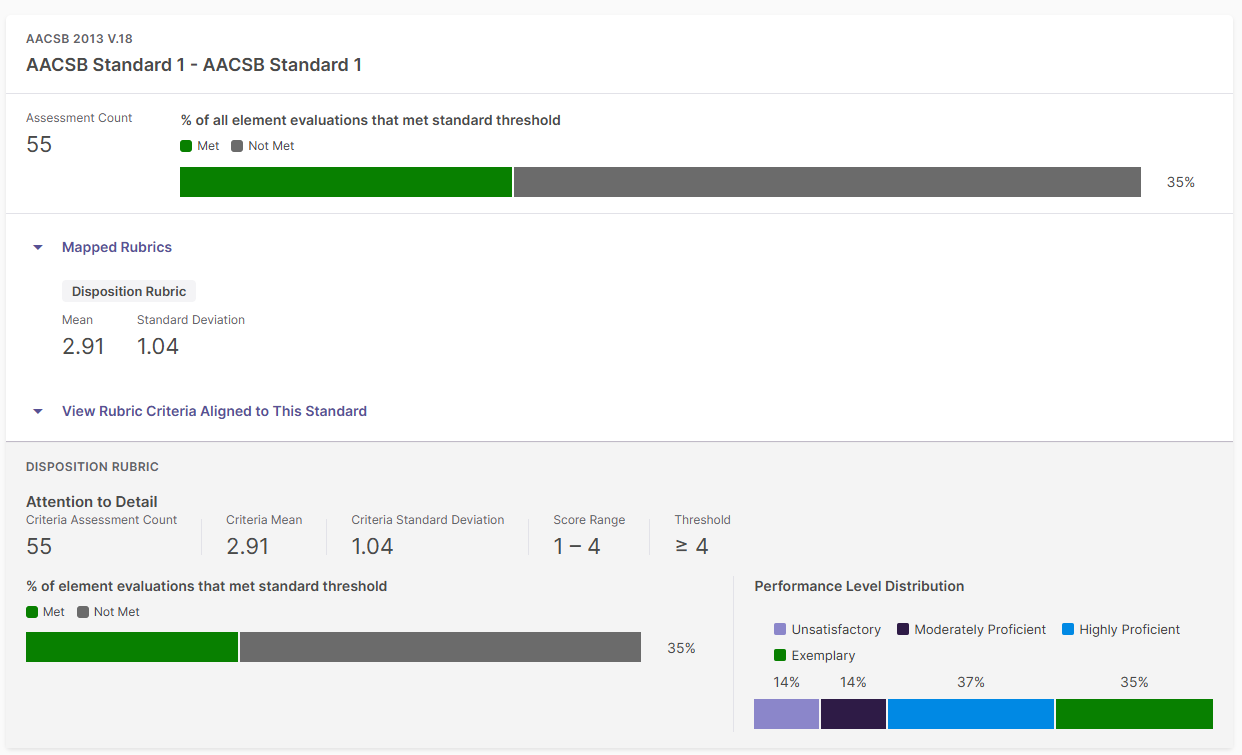Click the rubric Mean value 2.91
1242x755 pixels.
[x=83, y=347]
